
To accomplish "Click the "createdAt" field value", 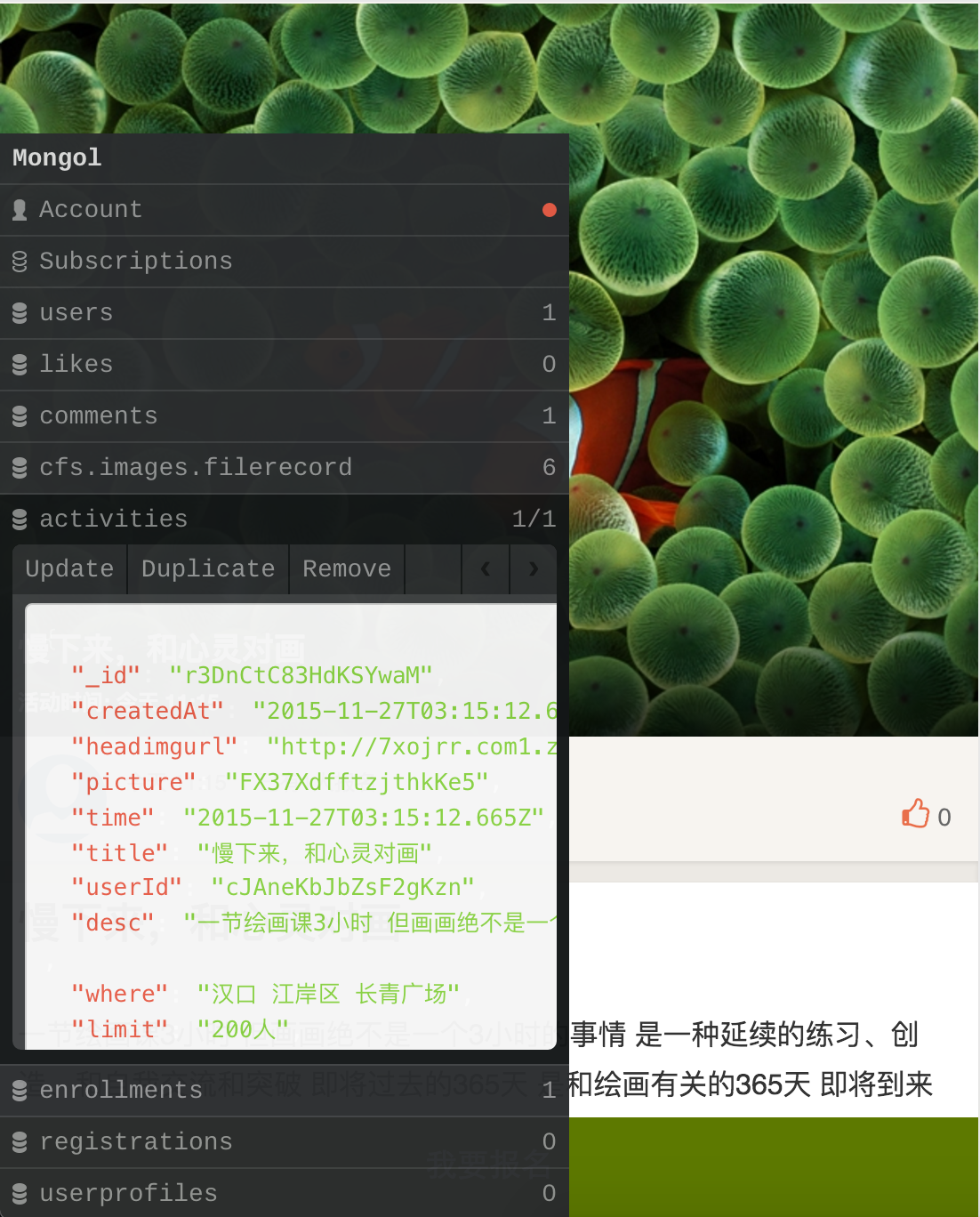I will [x=405, y=712].
